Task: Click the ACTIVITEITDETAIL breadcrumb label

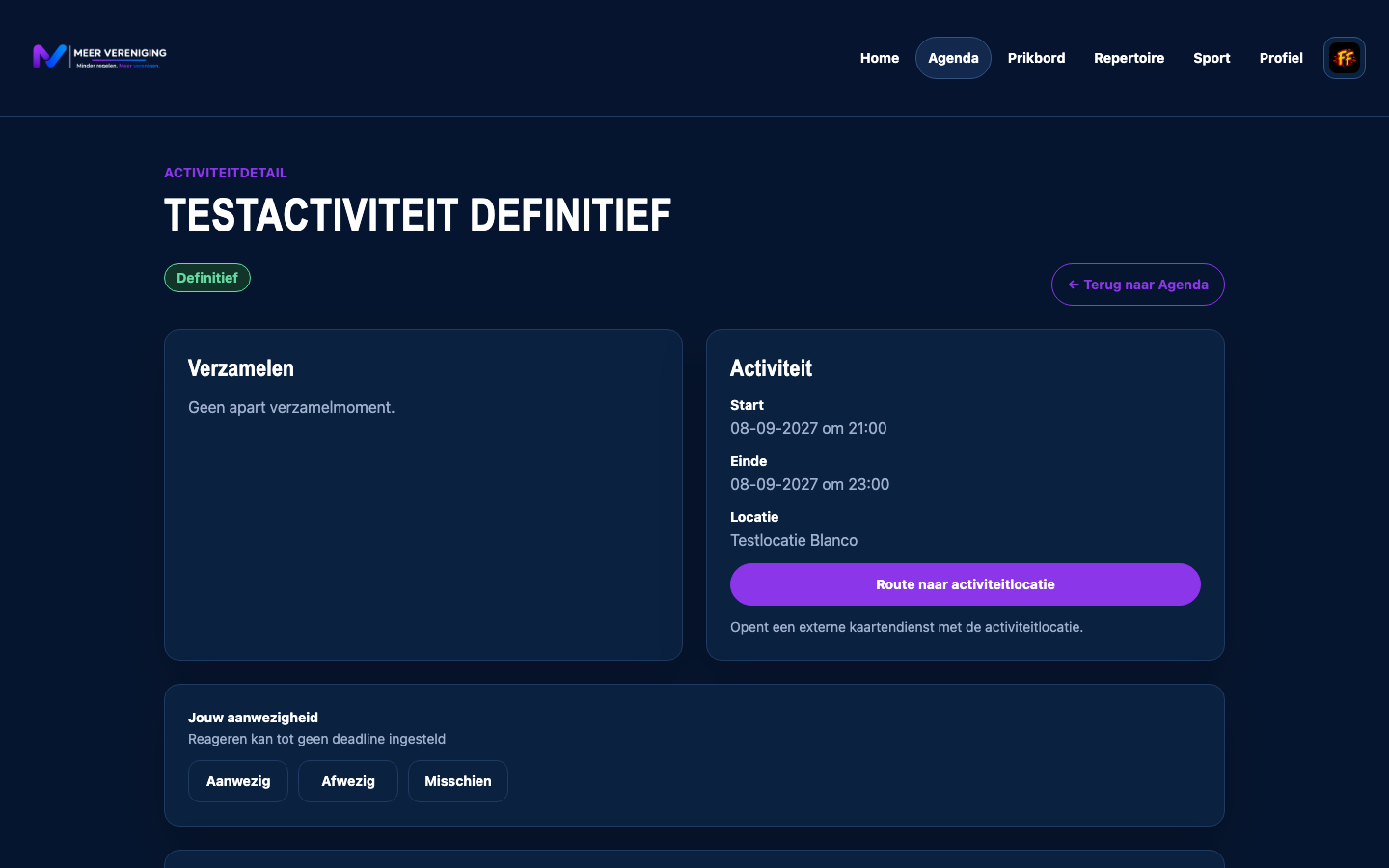Action: [x=226, y=173]
